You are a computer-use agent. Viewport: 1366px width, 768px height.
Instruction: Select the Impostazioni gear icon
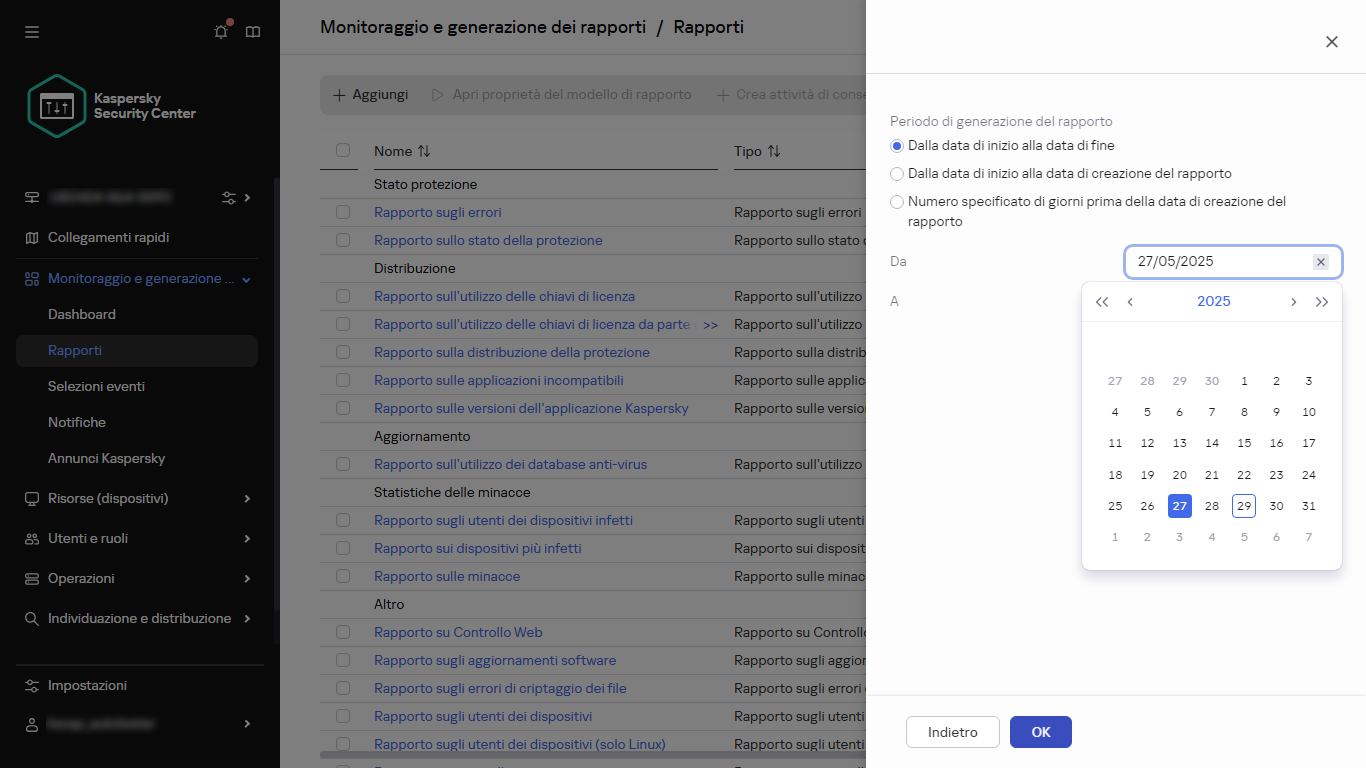(x=32, y=685)
